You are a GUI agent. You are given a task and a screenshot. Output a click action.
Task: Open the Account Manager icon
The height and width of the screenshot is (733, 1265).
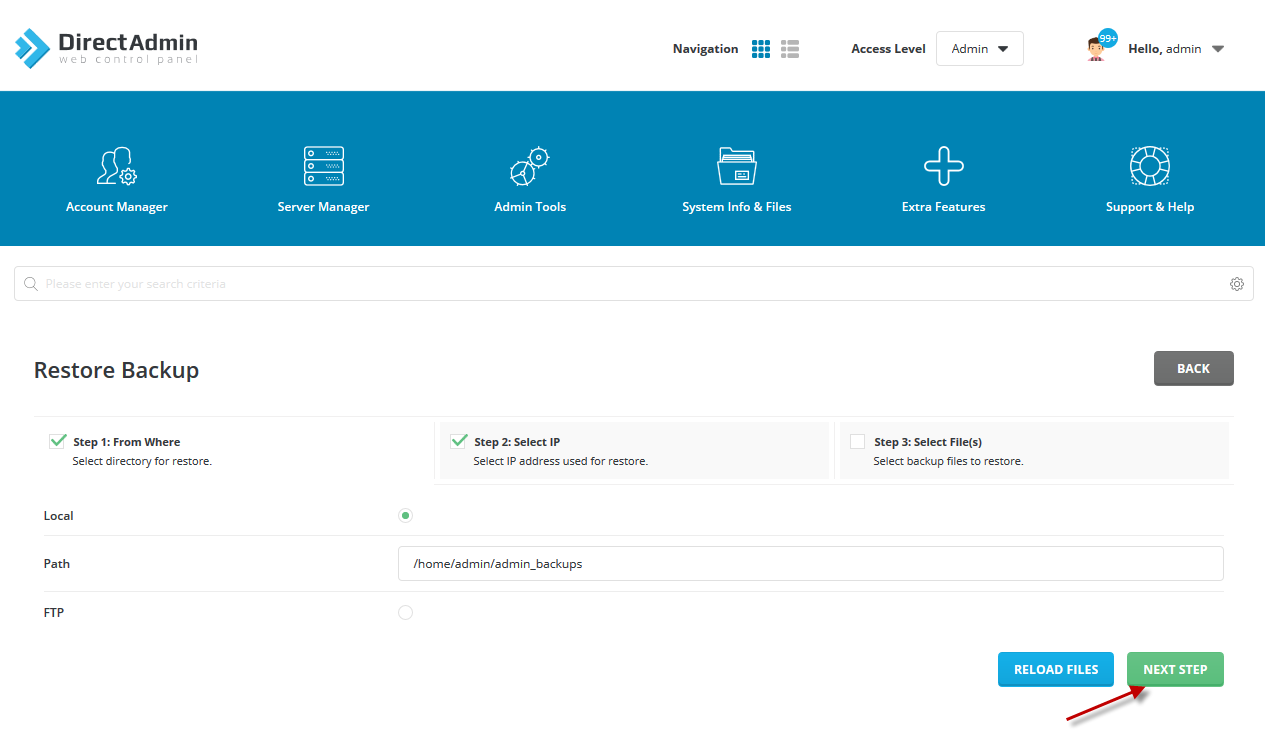(116, 166)
